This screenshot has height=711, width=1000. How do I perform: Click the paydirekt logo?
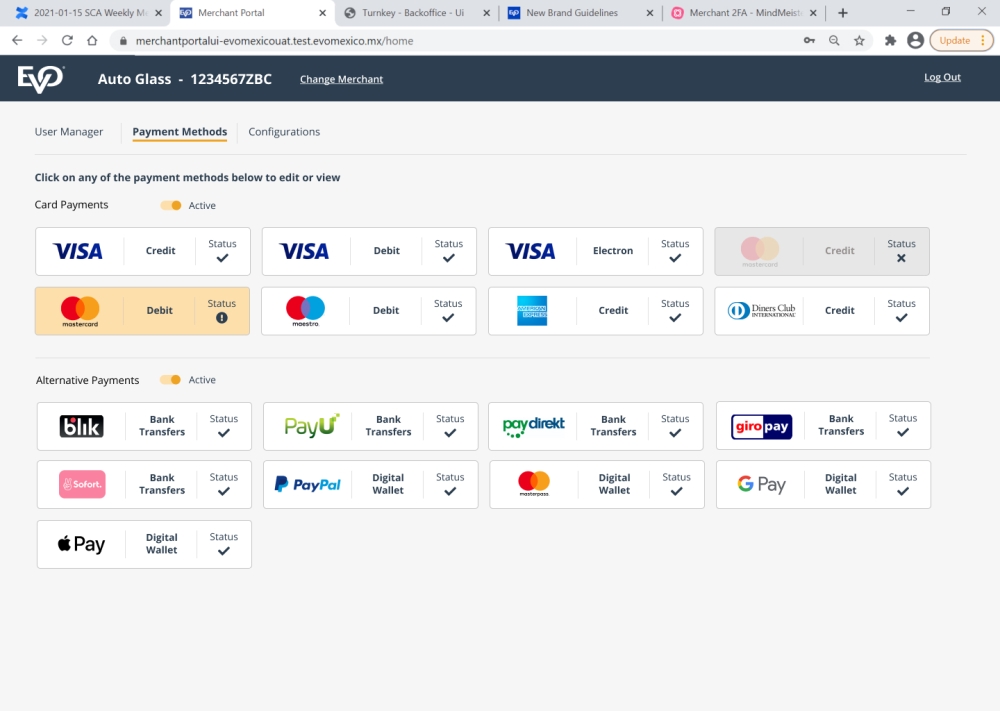click(x=534, y=426)
